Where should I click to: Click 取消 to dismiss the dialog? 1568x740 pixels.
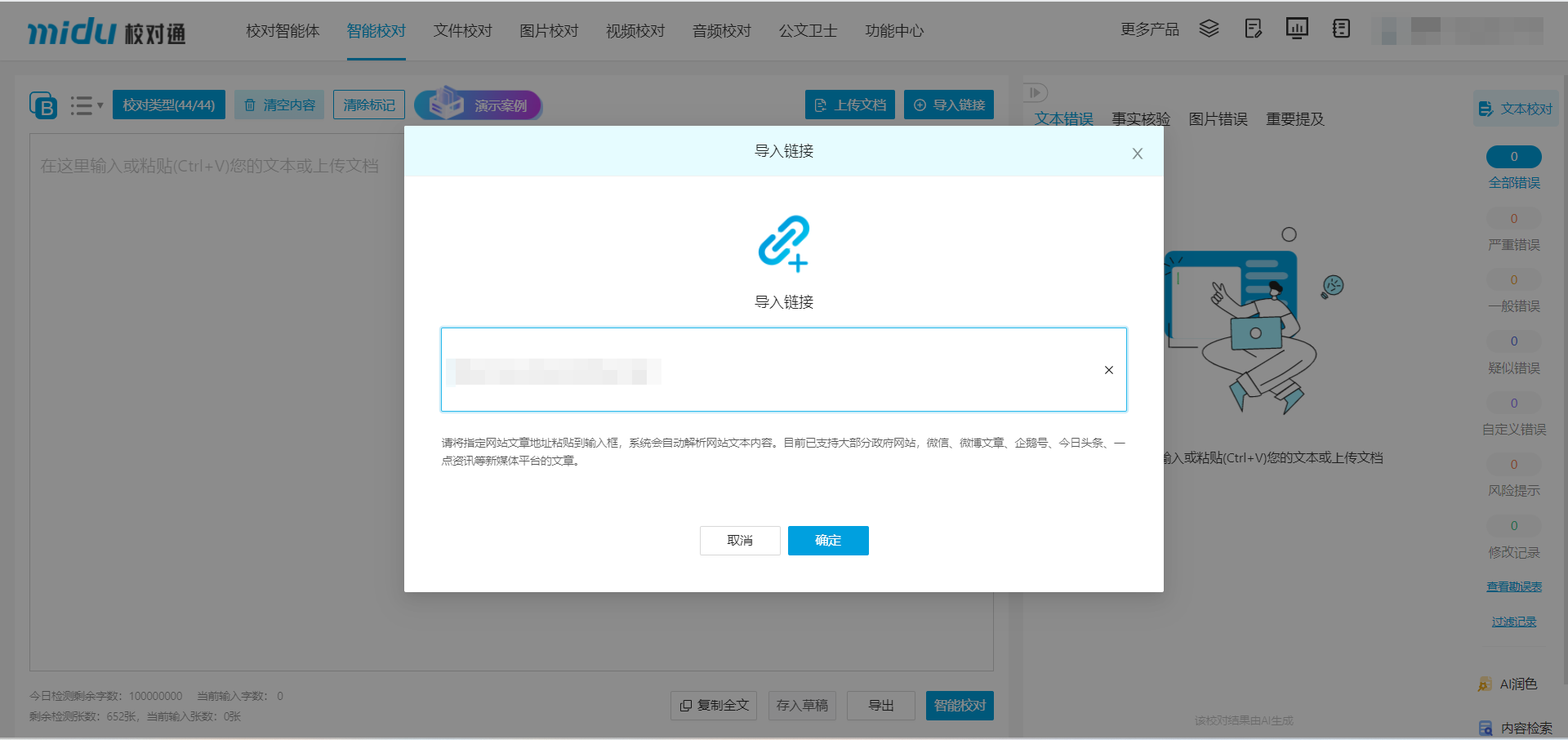pyautogui.click(x=740, y=541)
